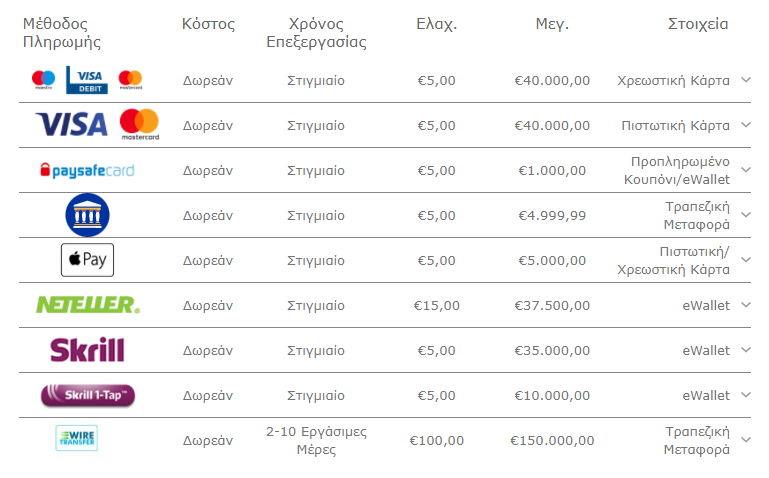This screenshot has width=769, height=478.
Task: Expand the Wire Transfer row chevron
Action: coord(746,440)
